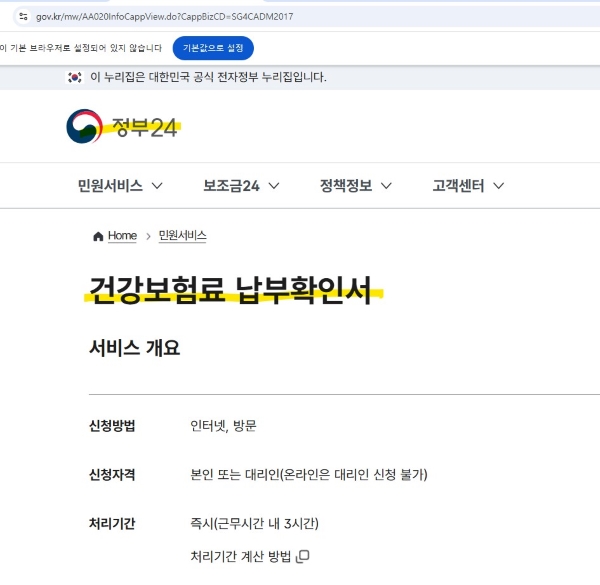The width and height of the screenshot is (600, 585).
Task: Click the text 인터넷, 방문
Action: tap(223, 425)
